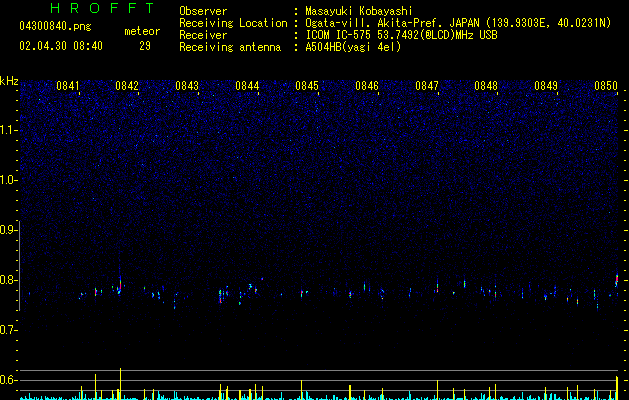Click the kHz axis unit label
This screenshot has width=629, height=400.
[x=9, y=81]
